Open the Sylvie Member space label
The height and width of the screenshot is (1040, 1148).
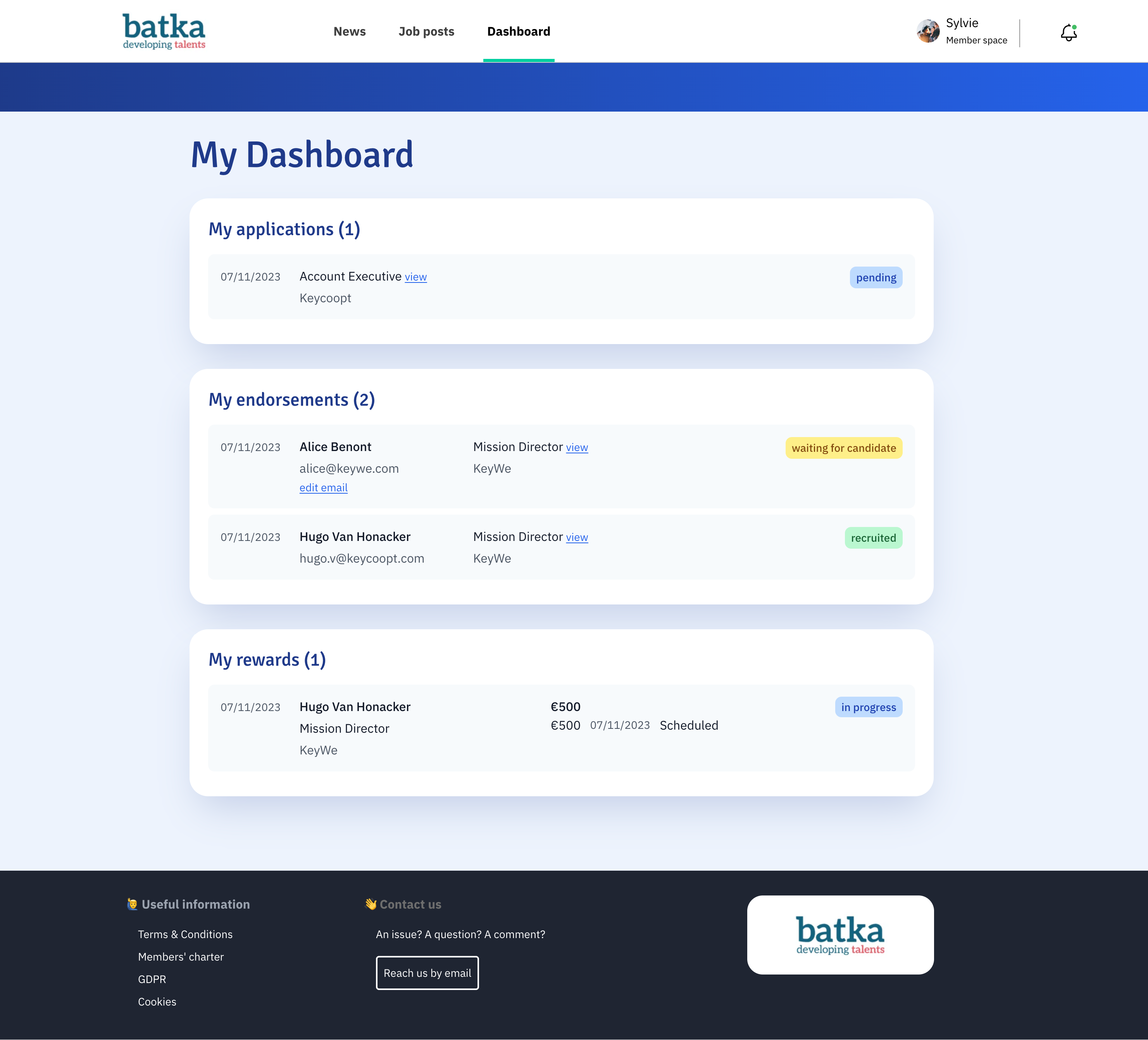point(976,31)
